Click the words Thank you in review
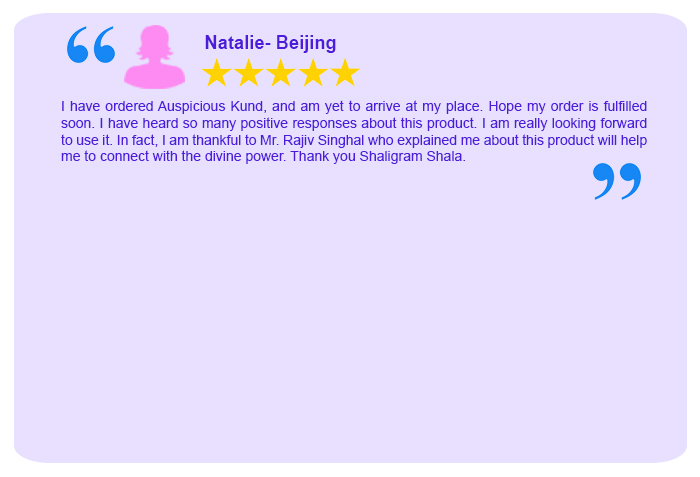This screenshot has height=477, width=700. tap(323, 157)
